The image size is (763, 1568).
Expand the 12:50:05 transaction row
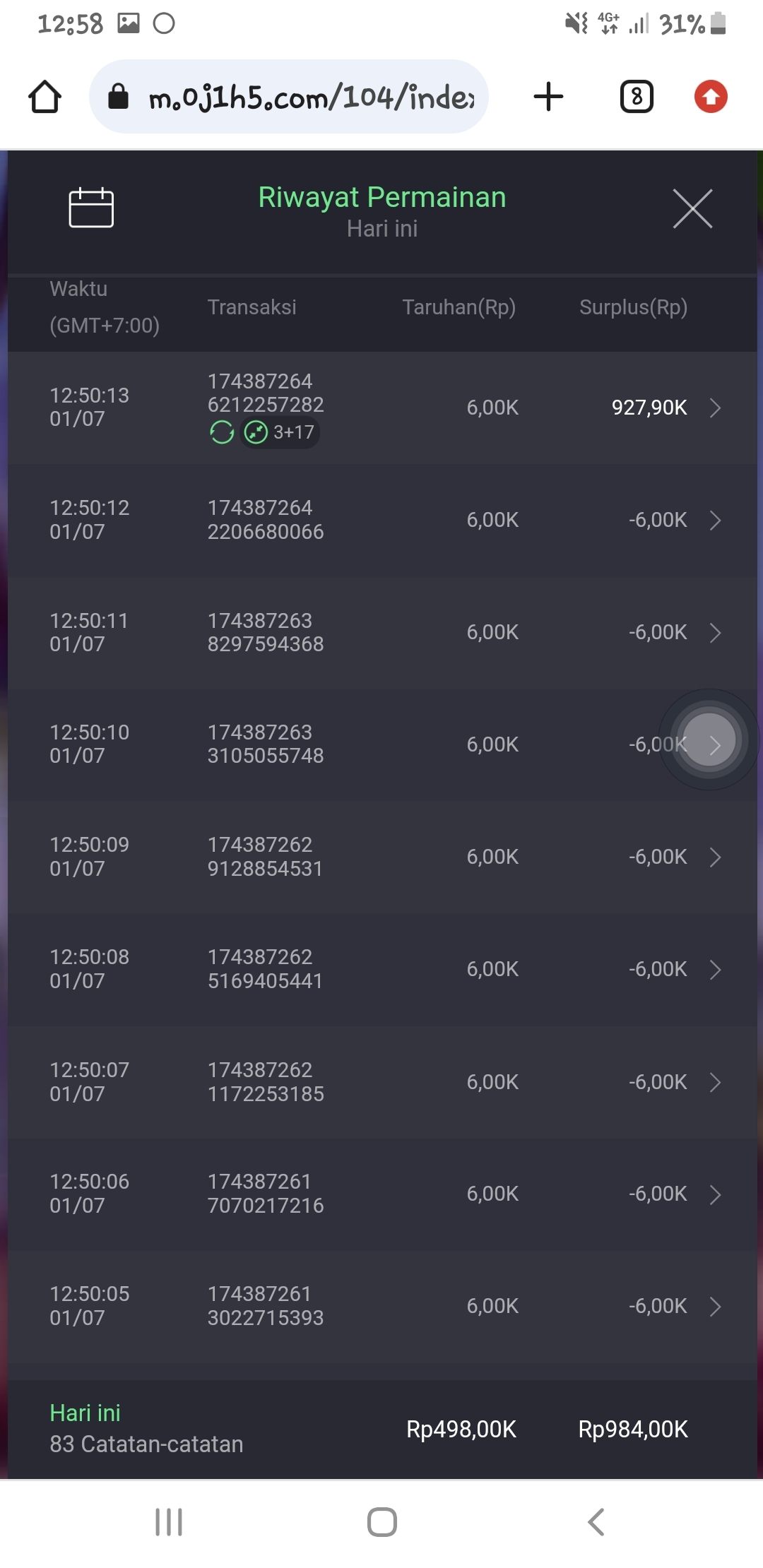[715, 1307]
